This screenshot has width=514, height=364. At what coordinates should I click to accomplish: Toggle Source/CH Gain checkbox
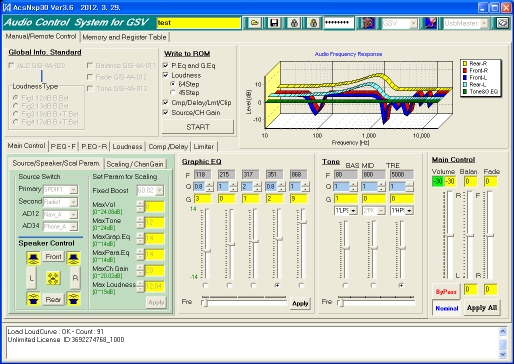166,112
